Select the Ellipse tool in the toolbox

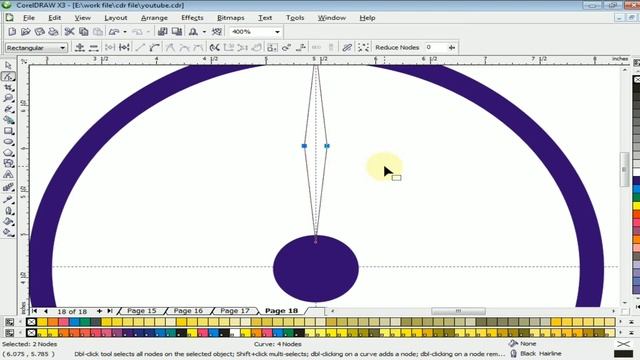8,142
